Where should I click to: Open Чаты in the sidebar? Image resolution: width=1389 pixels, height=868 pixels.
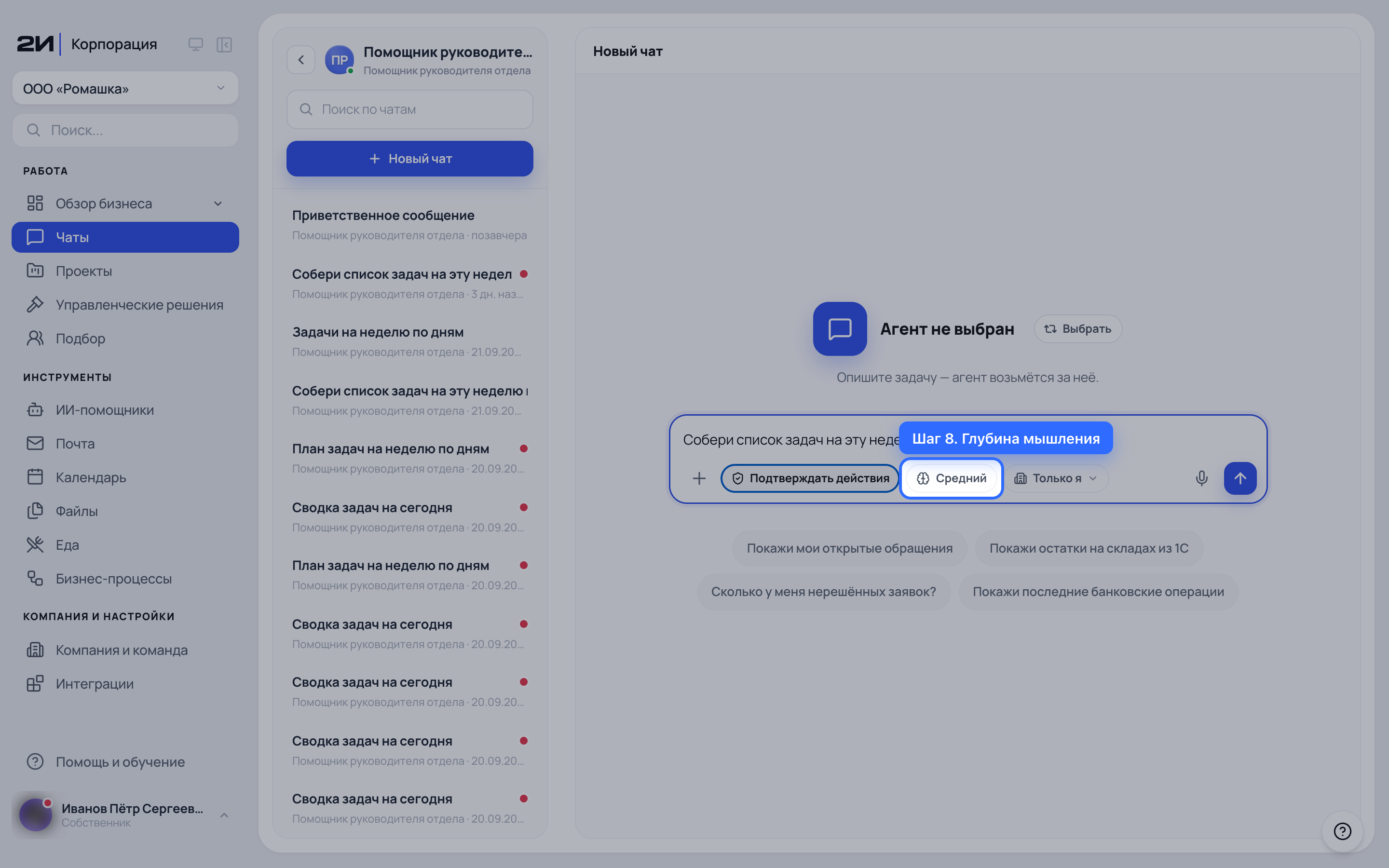[125, 237]
